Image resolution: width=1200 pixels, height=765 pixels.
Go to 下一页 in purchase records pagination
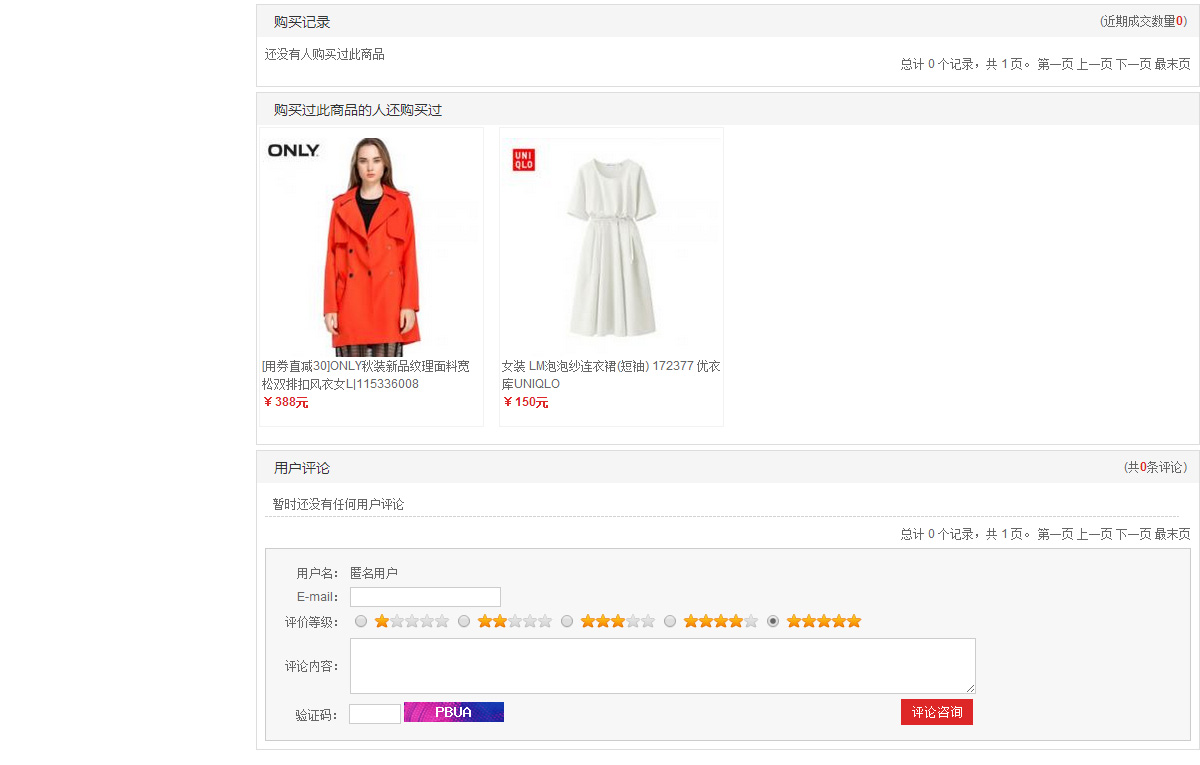1133,64
